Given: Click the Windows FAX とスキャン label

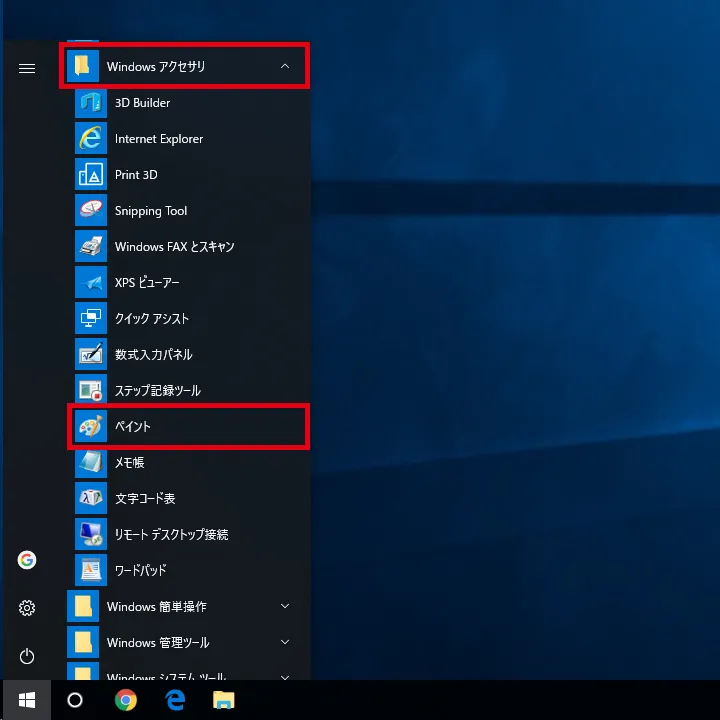Looking at the screenshot, I should pos(174,247).
